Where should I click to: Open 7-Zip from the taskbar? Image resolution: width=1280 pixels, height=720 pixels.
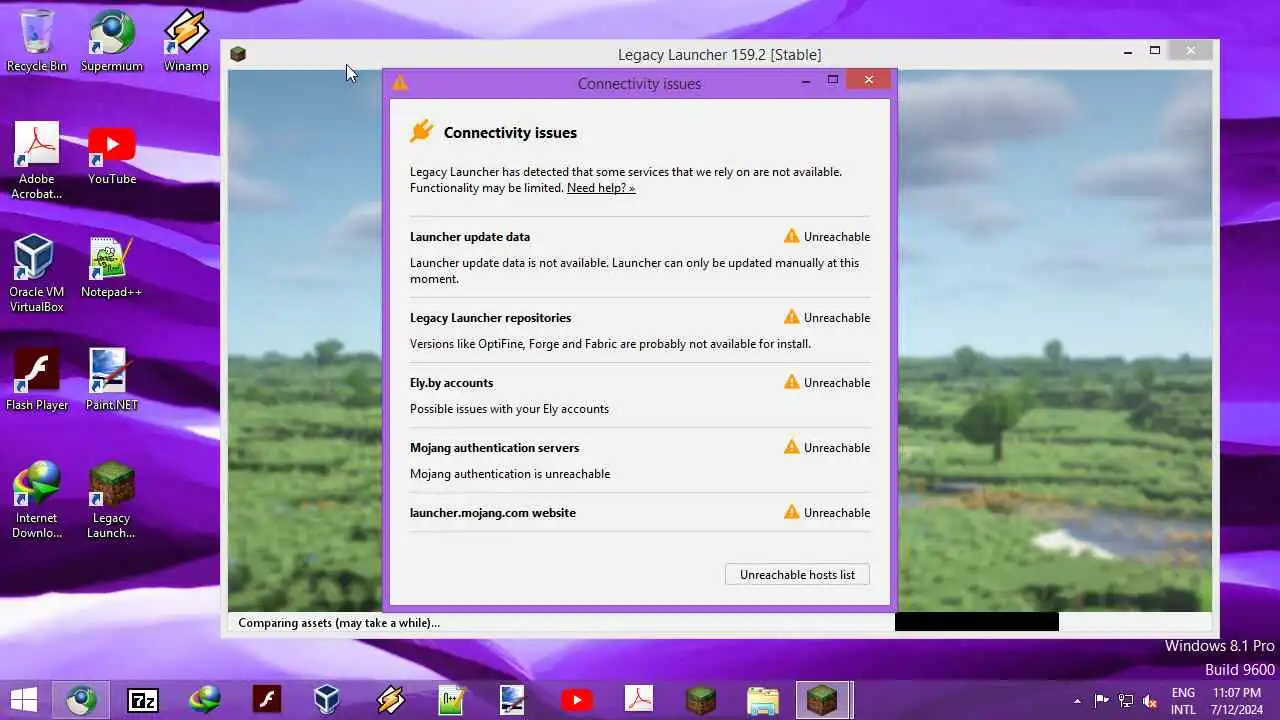pyautogui.click(x=143, y=699)
